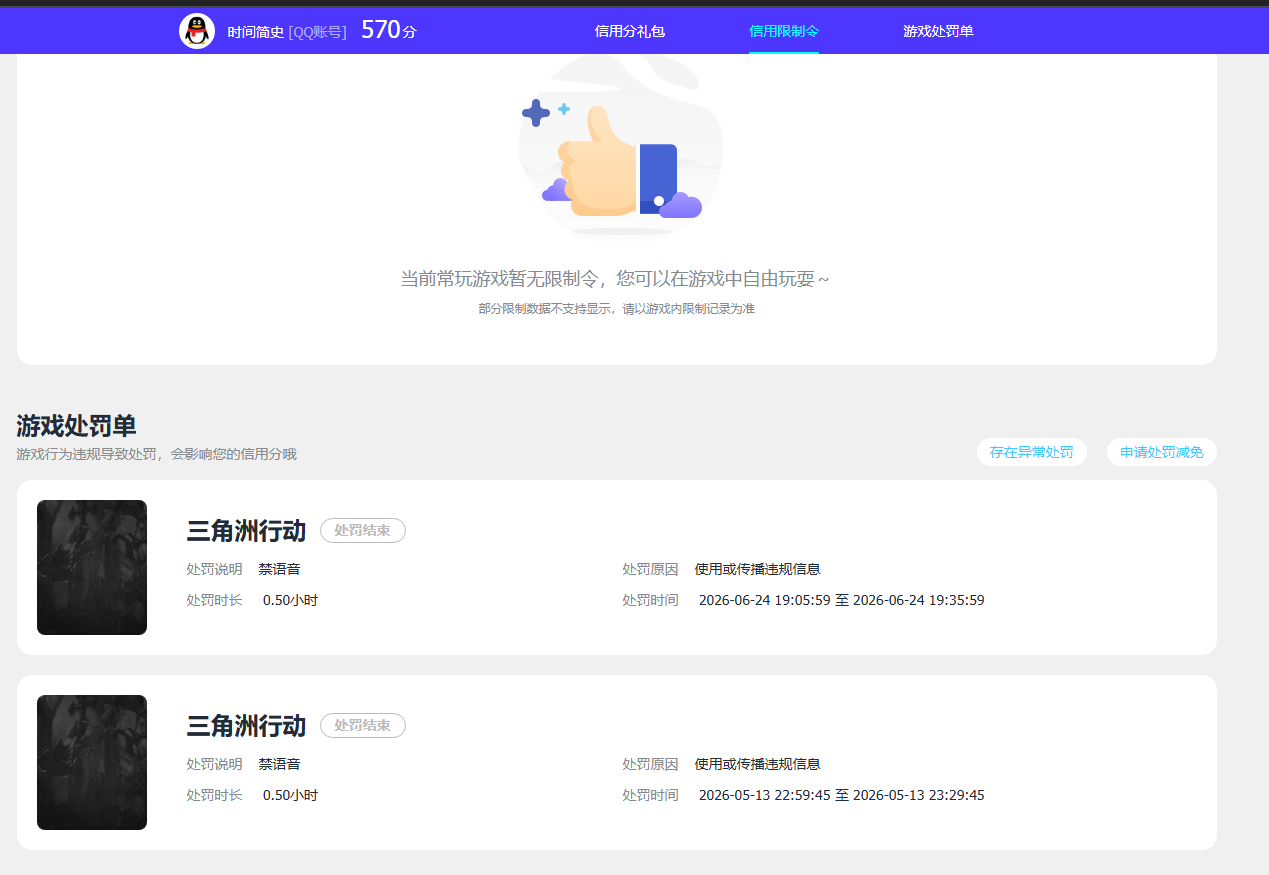Open the 信用分礼包 tab
Screen dimensions: 1269x875
[630, 31]
